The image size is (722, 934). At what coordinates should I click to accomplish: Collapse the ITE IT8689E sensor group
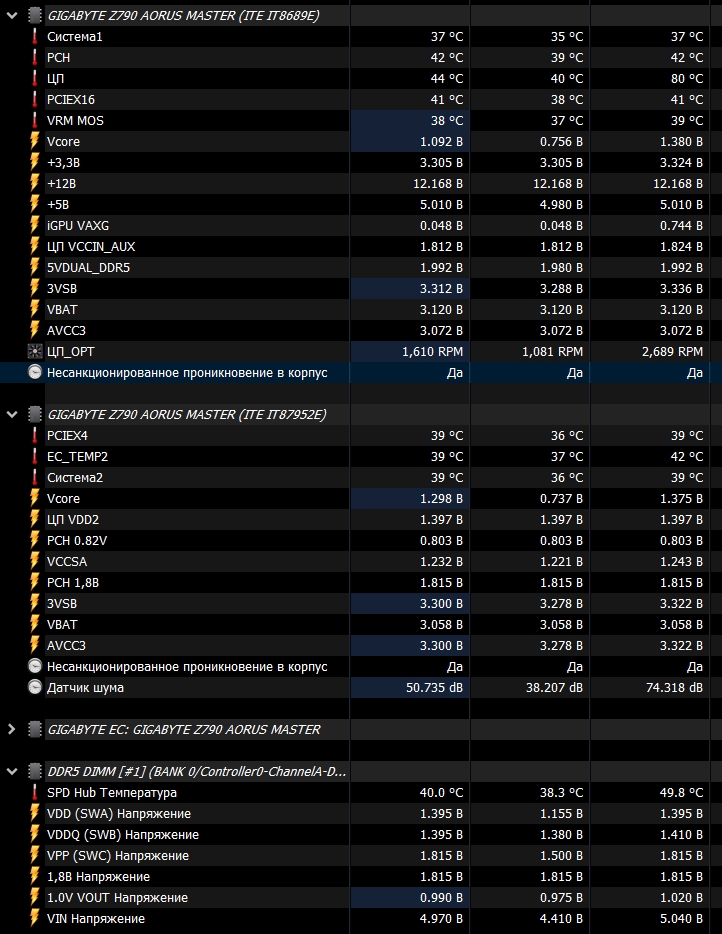click(x=12, y=15)
